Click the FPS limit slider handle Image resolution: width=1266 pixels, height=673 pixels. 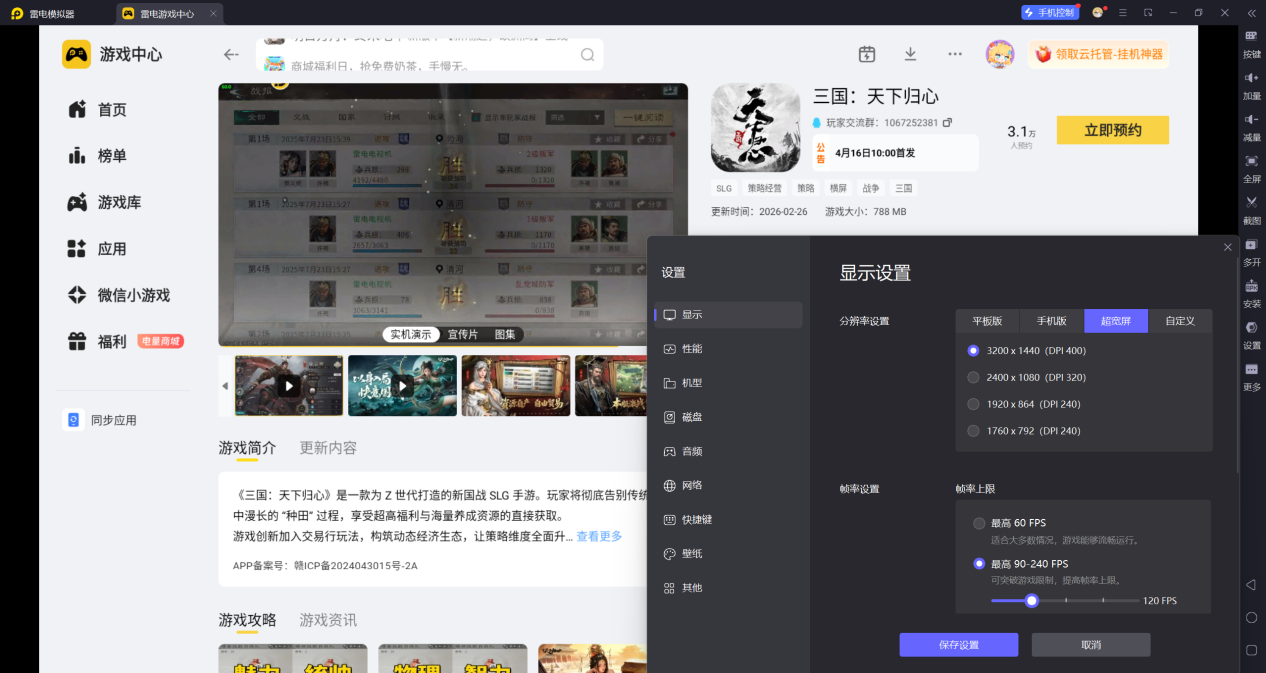(1032, 601)
